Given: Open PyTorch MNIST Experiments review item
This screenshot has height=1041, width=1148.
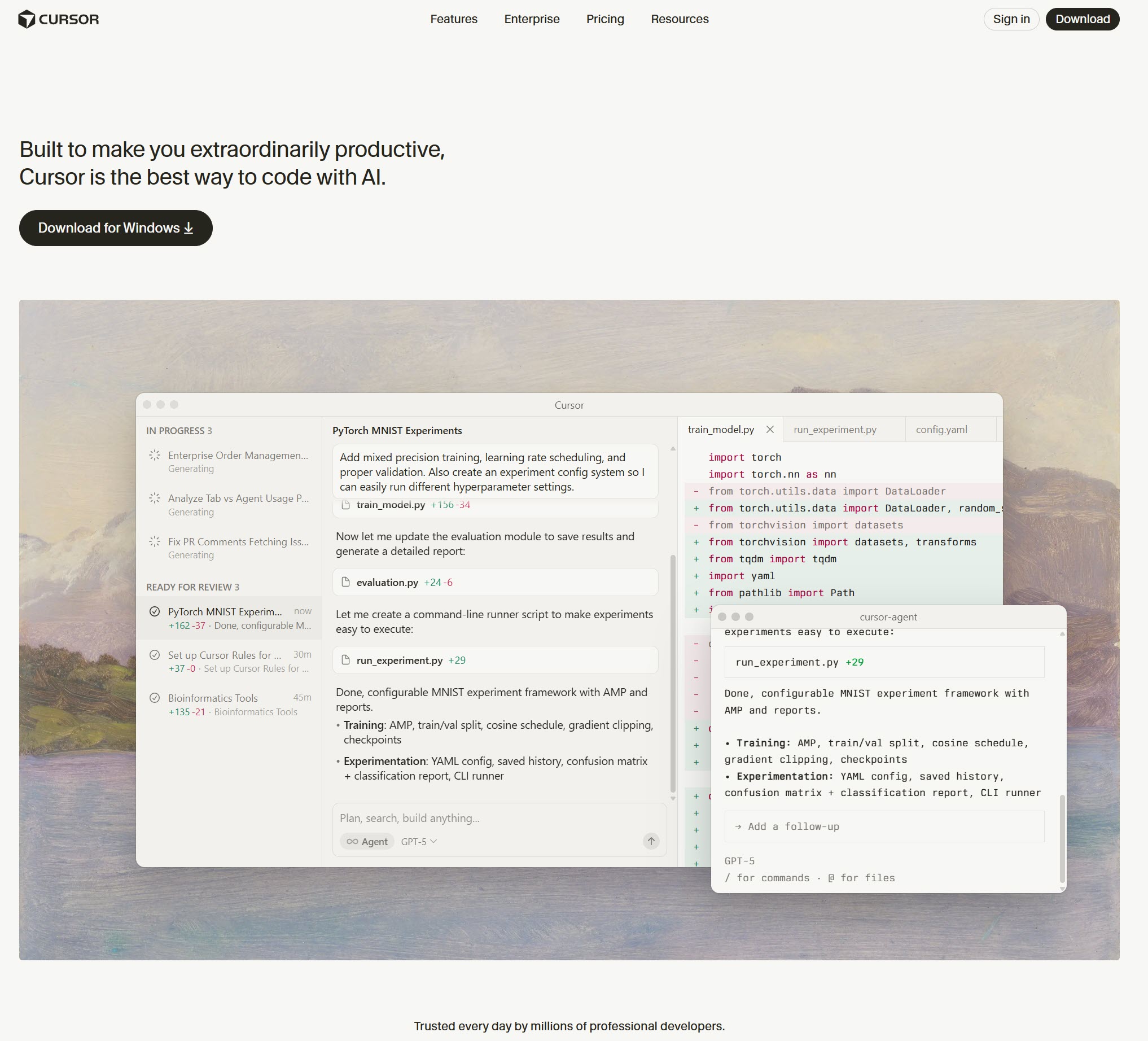Looking at the screenshot, I should 229,618.
